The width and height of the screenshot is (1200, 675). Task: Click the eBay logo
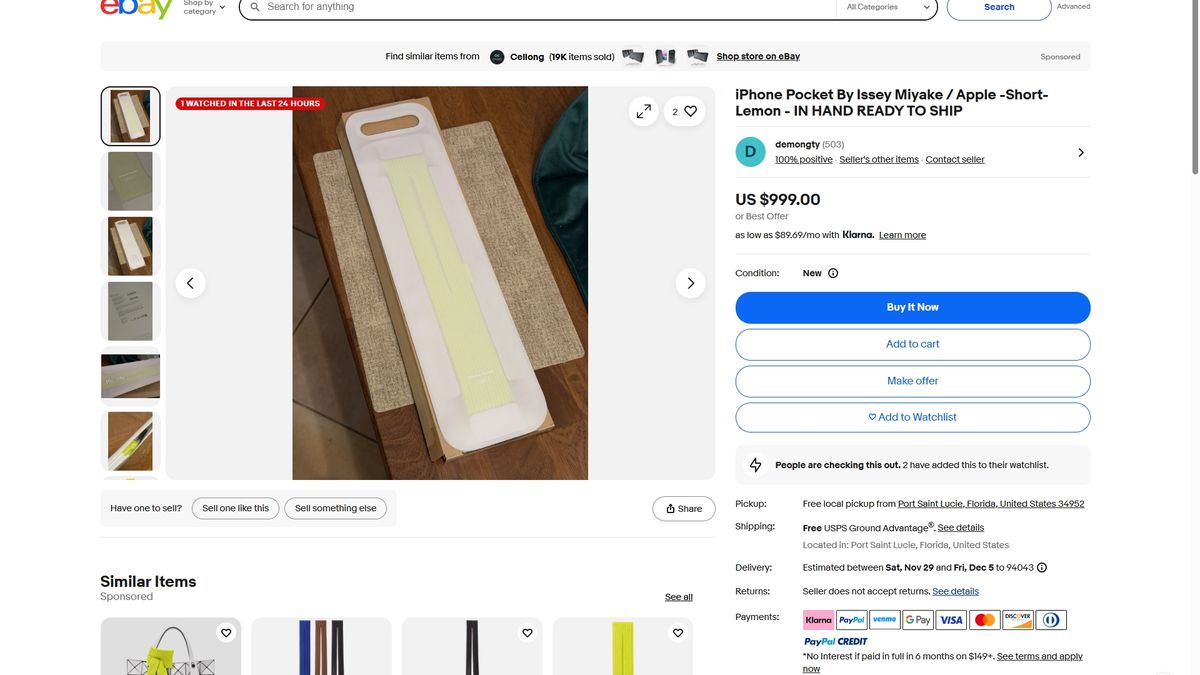click(x=137, y=8)
